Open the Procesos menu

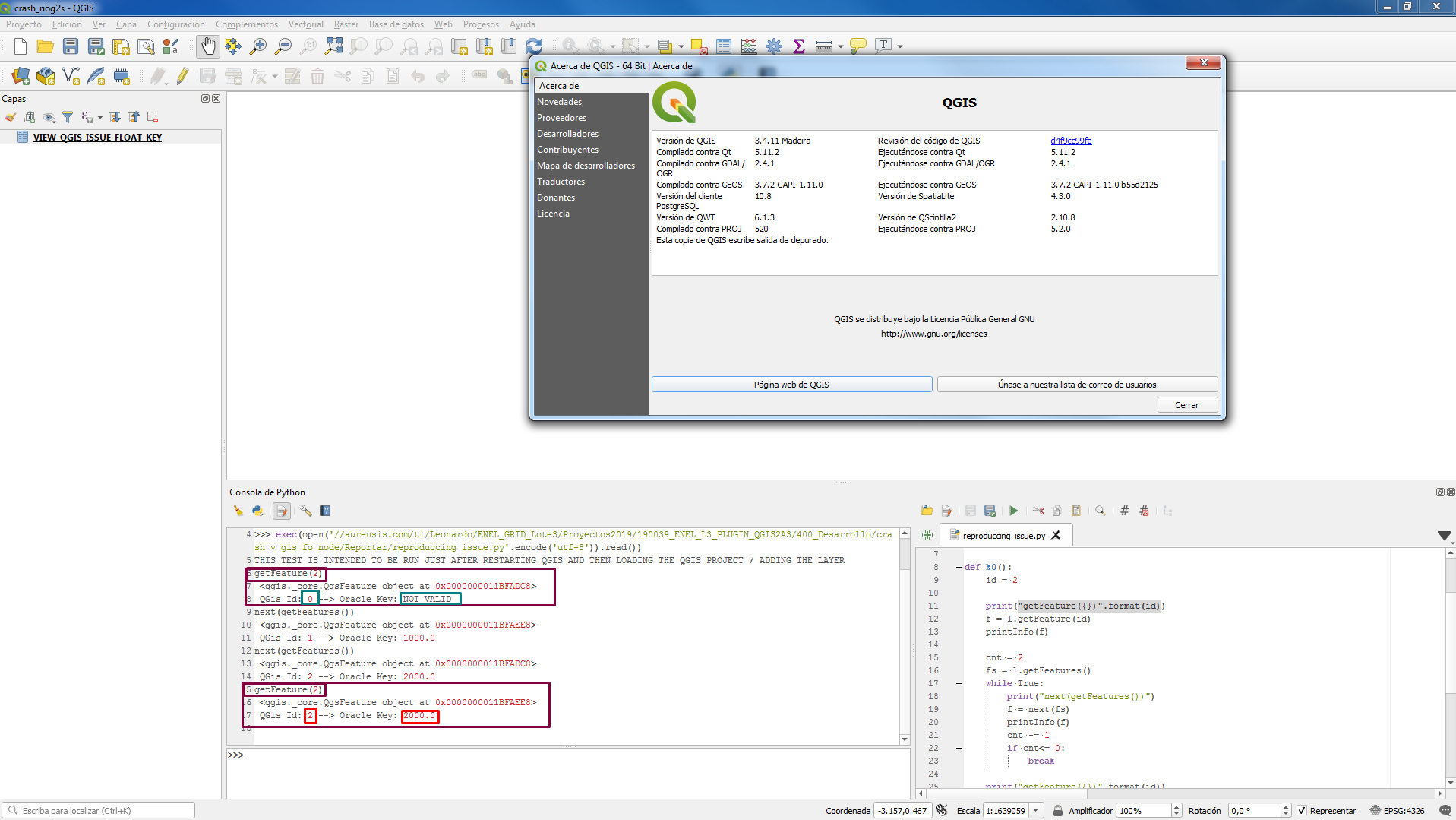[x=481, y=24]
